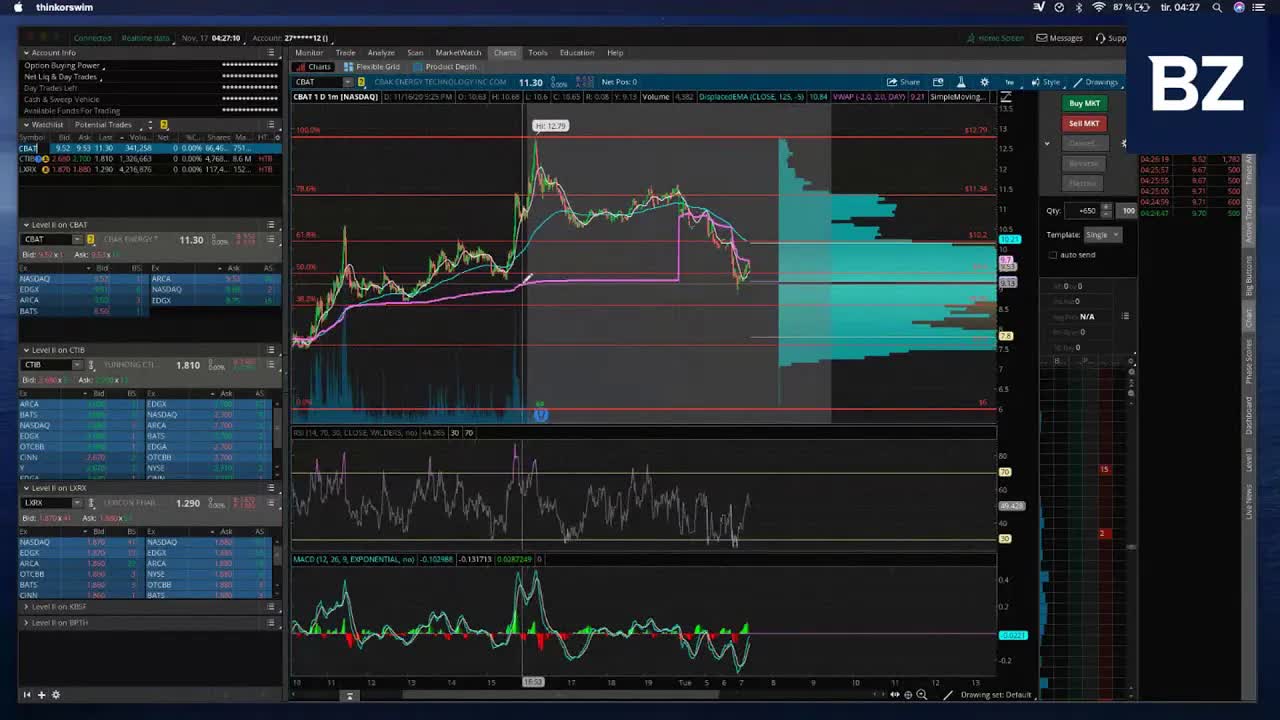Open the Product Depth sub-tab

[445, 67]
